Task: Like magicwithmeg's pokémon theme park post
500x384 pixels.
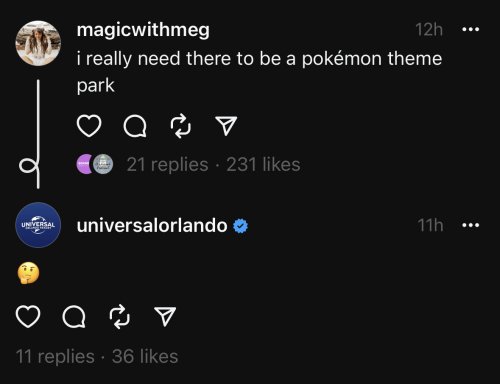Action: (x=89, y=126)
